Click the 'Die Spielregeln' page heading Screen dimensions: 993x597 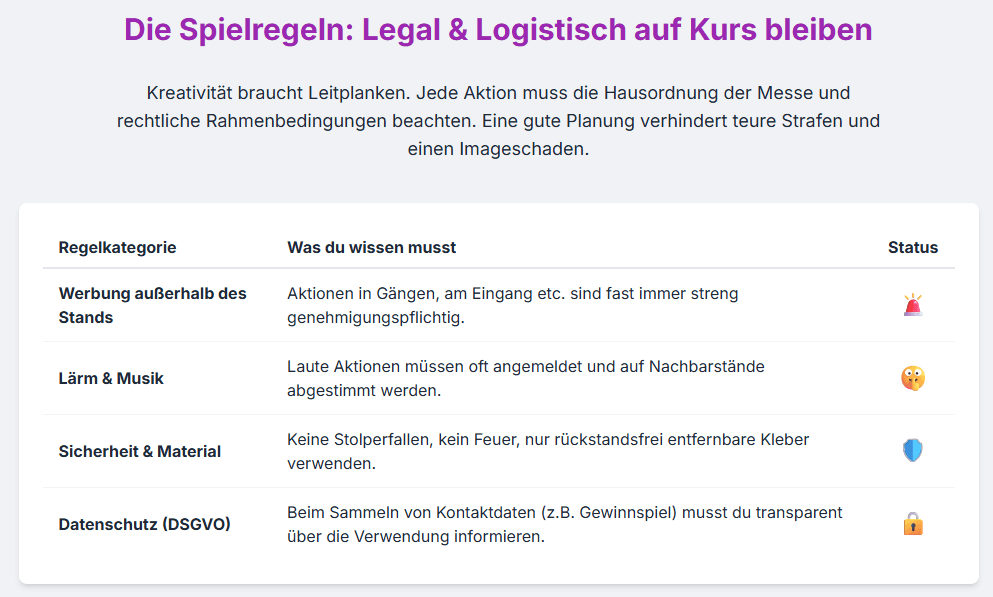click(497, 30)
